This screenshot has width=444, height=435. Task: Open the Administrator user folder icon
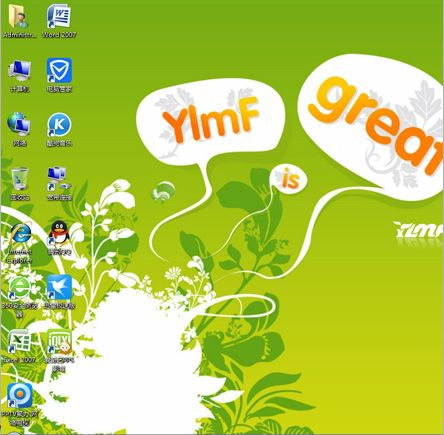(18, 17)
